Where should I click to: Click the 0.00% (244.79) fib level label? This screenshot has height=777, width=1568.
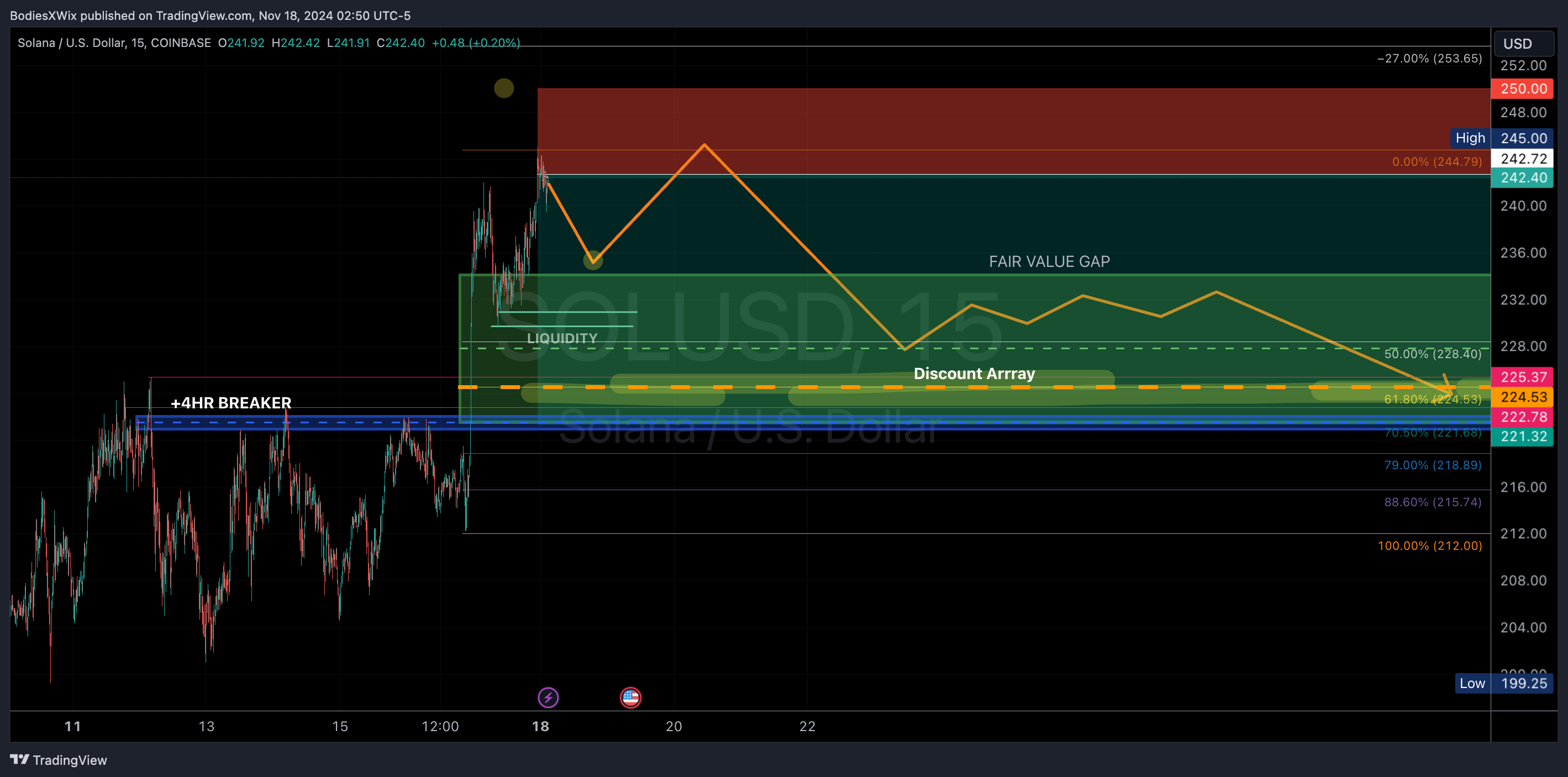1437,161
